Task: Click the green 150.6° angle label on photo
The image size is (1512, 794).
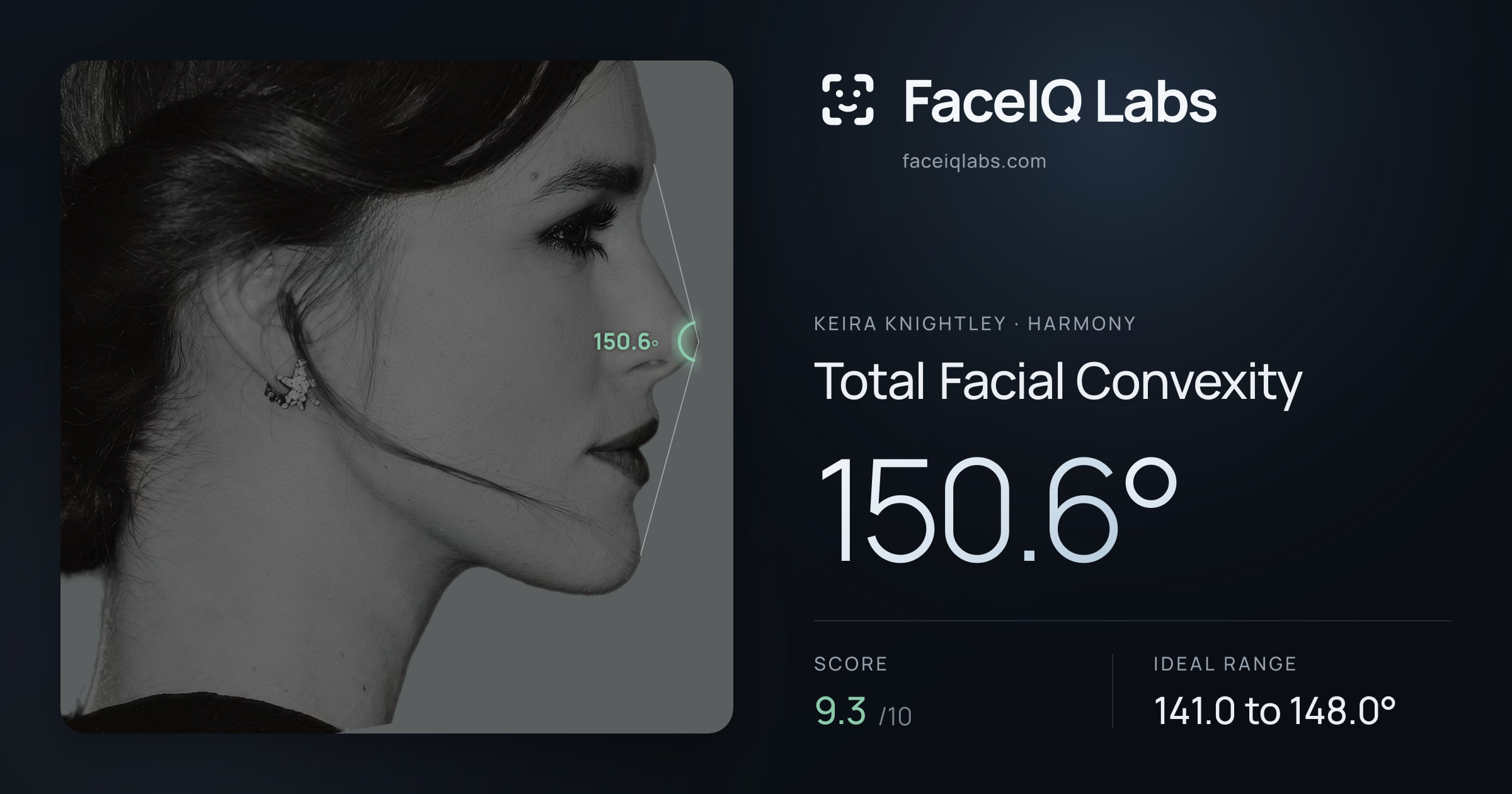Action: [626, 342]
